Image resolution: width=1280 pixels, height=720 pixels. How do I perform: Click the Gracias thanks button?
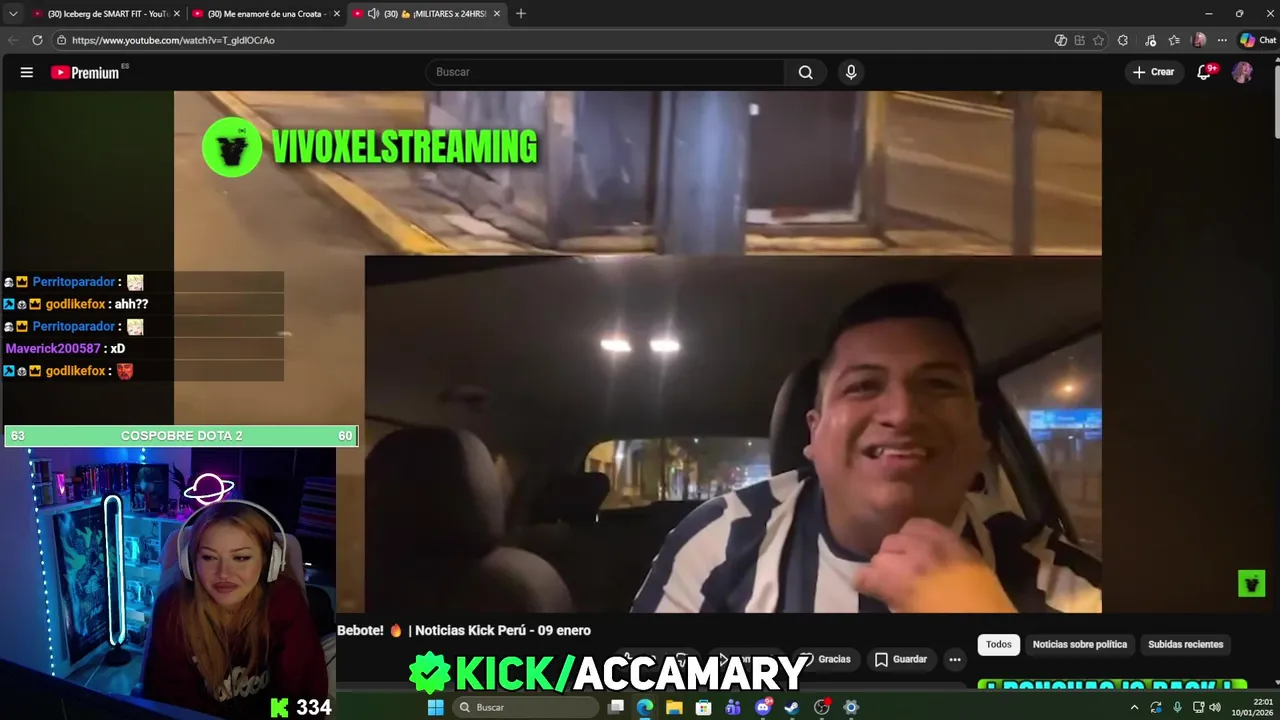pos(826,659)
